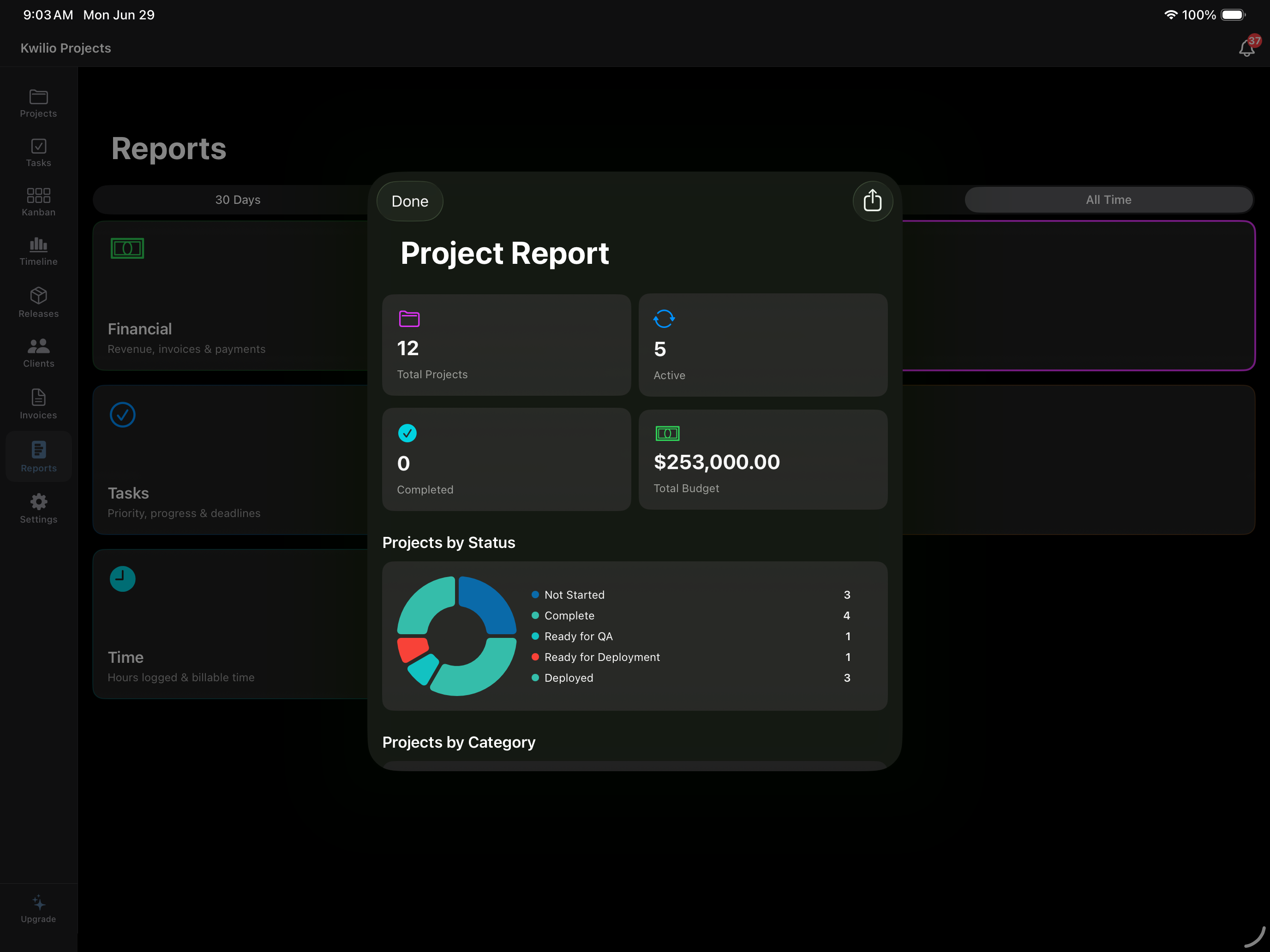The width and height of the screenshot is (1270, 952).
Task: Check the battery status indicator
Action: 1232,15
